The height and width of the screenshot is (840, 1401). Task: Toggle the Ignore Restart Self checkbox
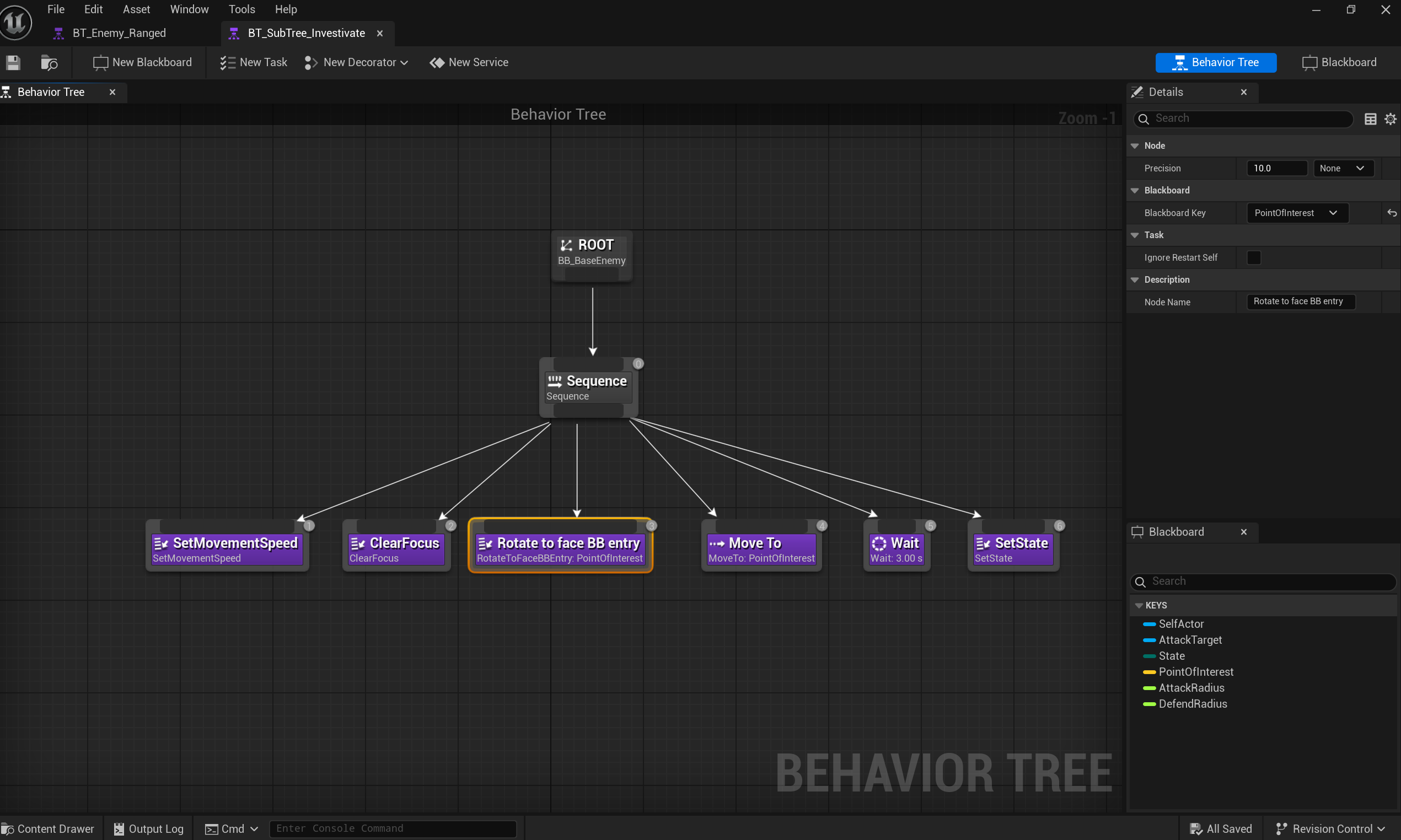click(1254, 257)
